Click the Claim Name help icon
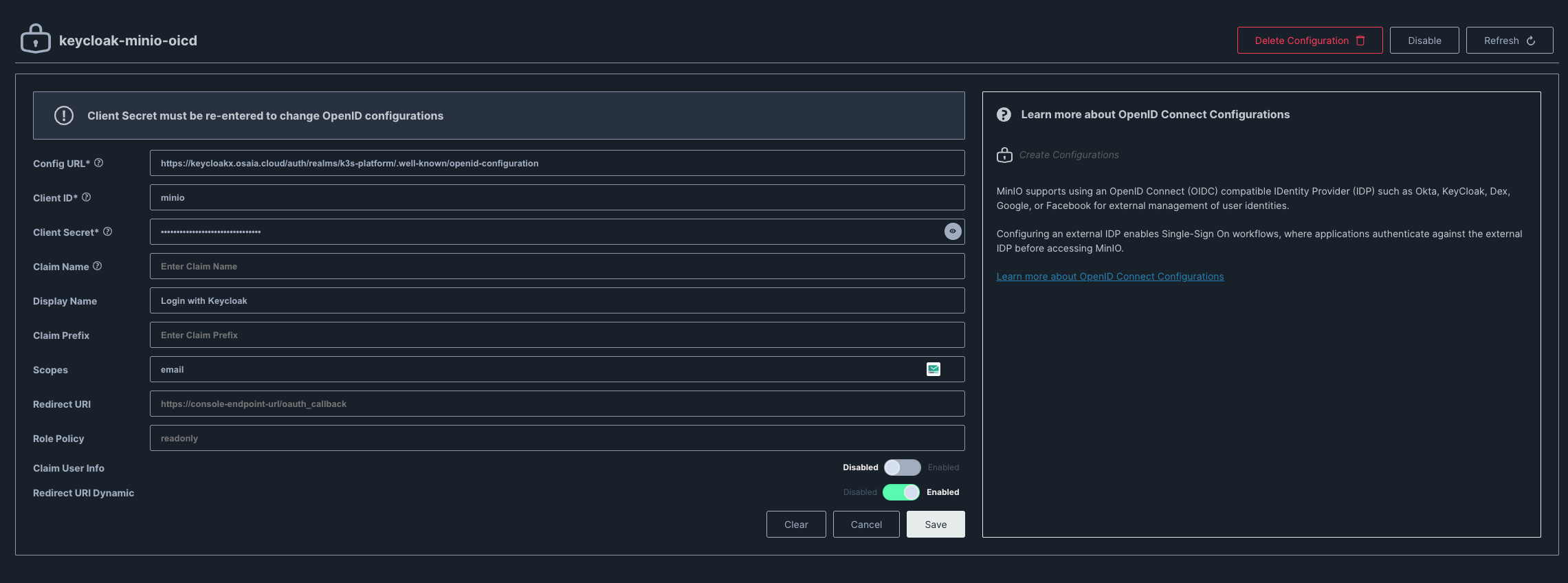 [x=97, y=266]
